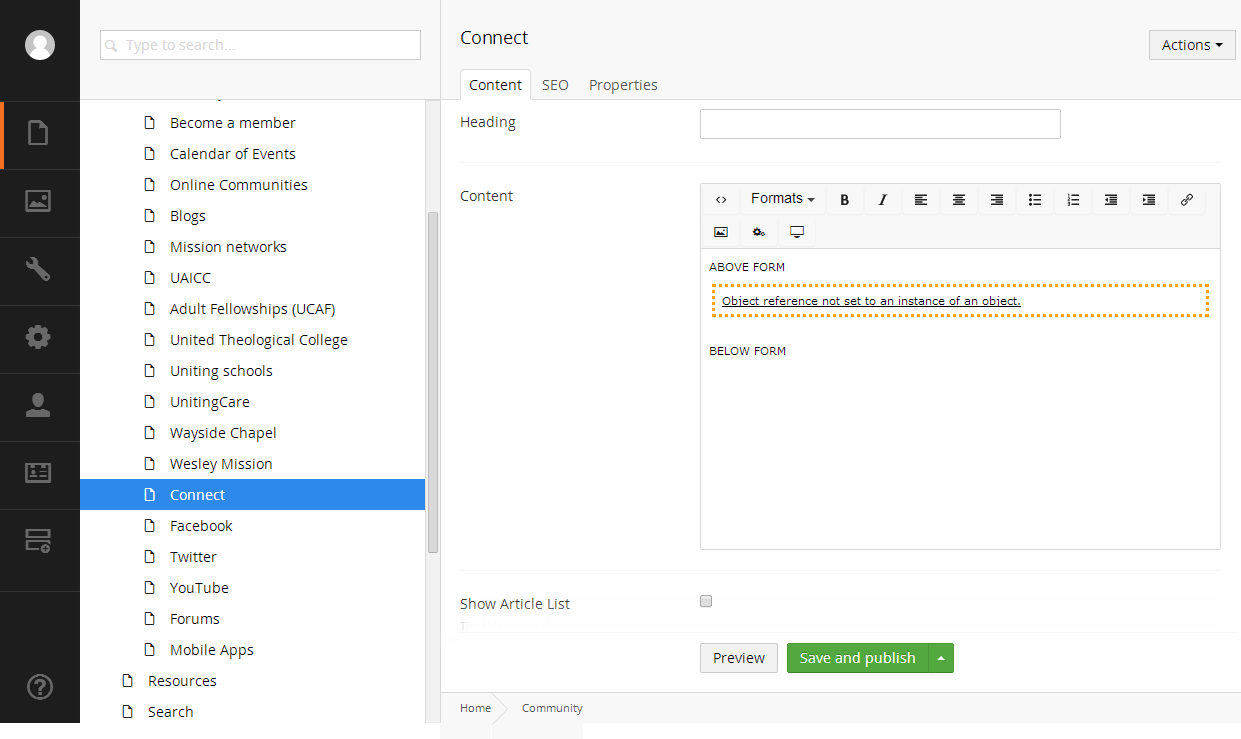Image resolution: width=1241 pixels, height=739 pixels.
Task: Click the Heading text field
Action: click(880, 124)
